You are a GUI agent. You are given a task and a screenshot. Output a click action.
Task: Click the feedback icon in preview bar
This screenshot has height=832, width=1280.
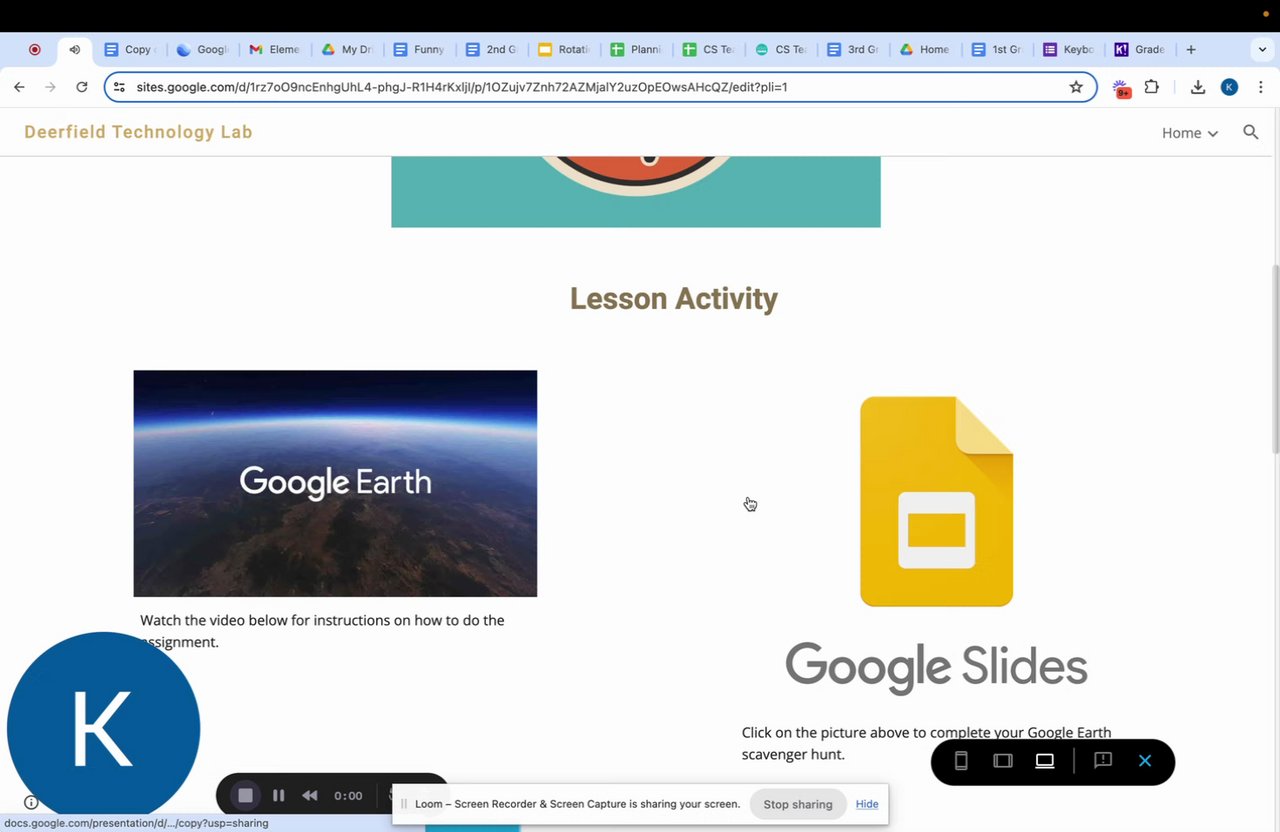click(1103, 761)
